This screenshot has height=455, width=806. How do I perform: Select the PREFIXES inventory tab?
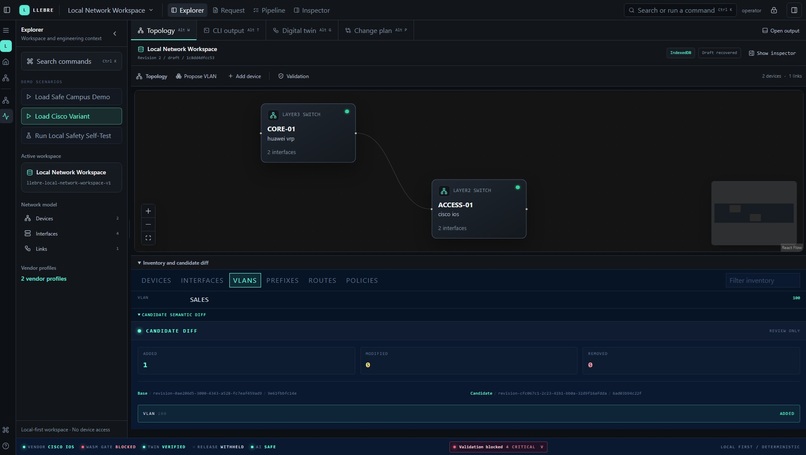click(282, 280)
